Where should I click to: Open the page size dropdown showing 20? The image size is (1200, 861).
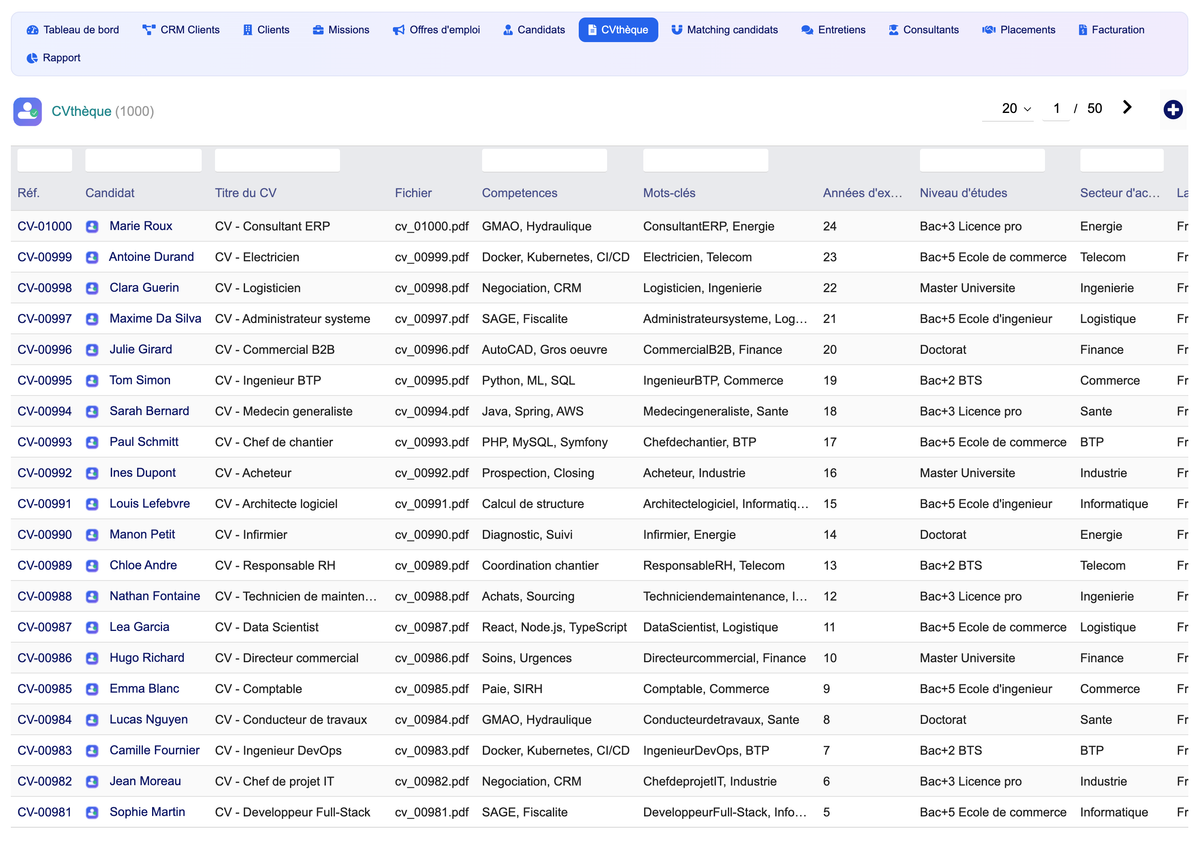pos(1008,108)
